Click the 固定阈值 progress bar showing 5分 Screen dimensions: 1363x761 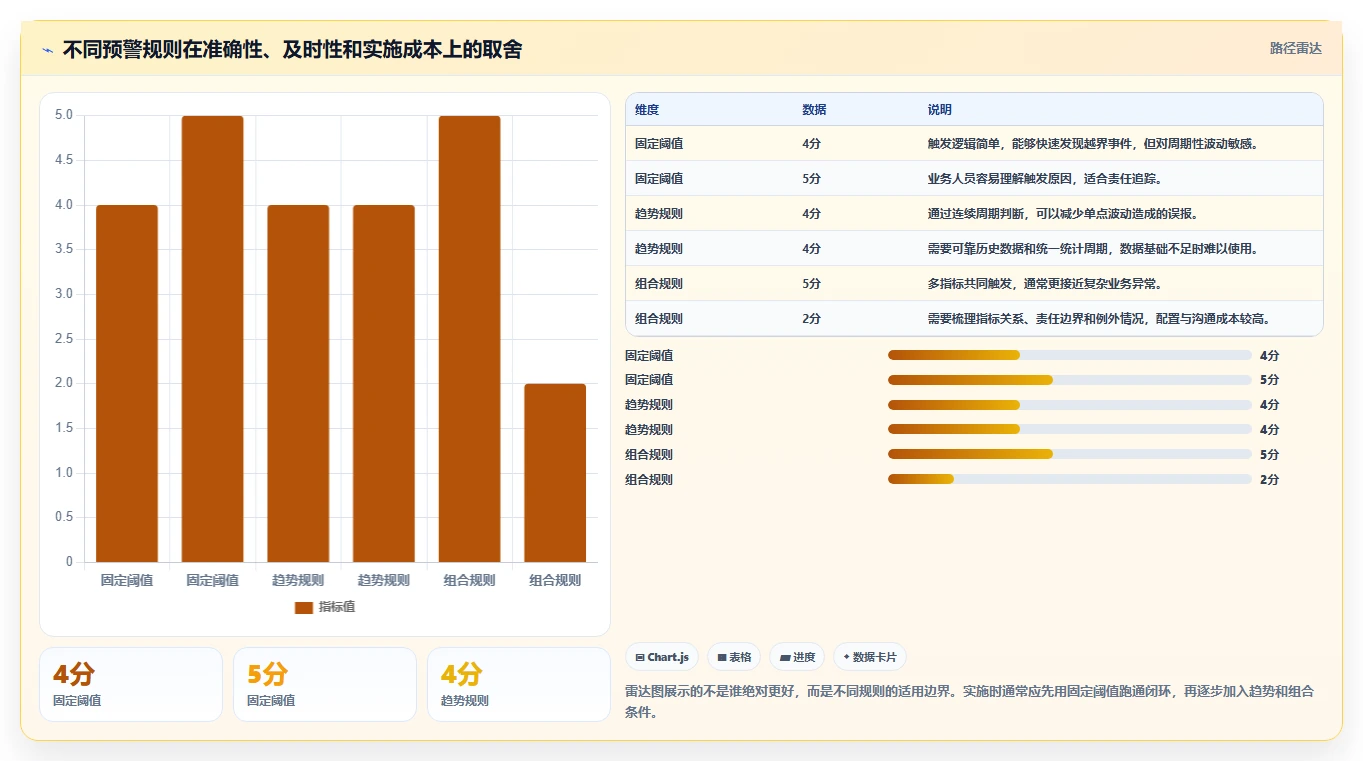coord(1070,380)
